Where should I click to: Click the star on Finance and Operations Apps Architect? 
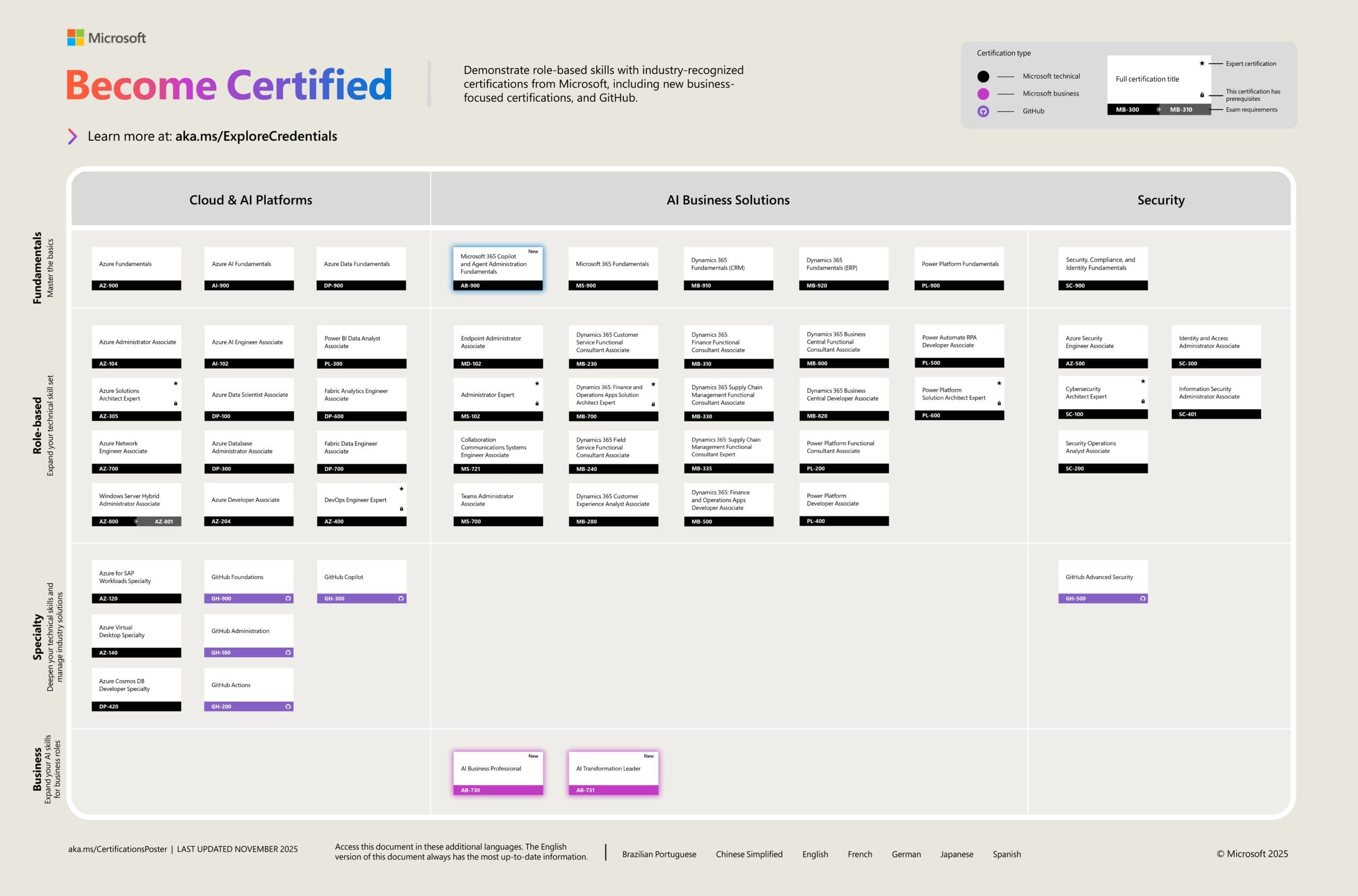653,384
